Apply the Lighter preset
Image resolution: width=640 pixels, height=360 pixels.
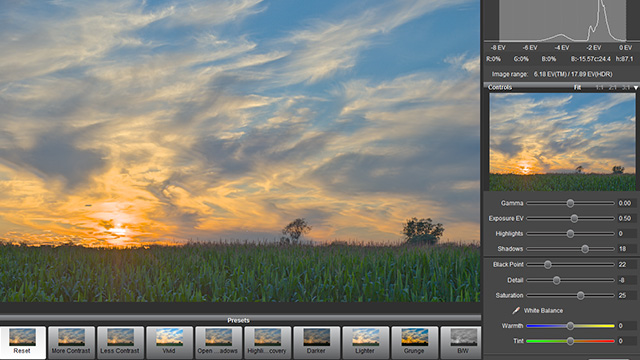coord(365,342)
